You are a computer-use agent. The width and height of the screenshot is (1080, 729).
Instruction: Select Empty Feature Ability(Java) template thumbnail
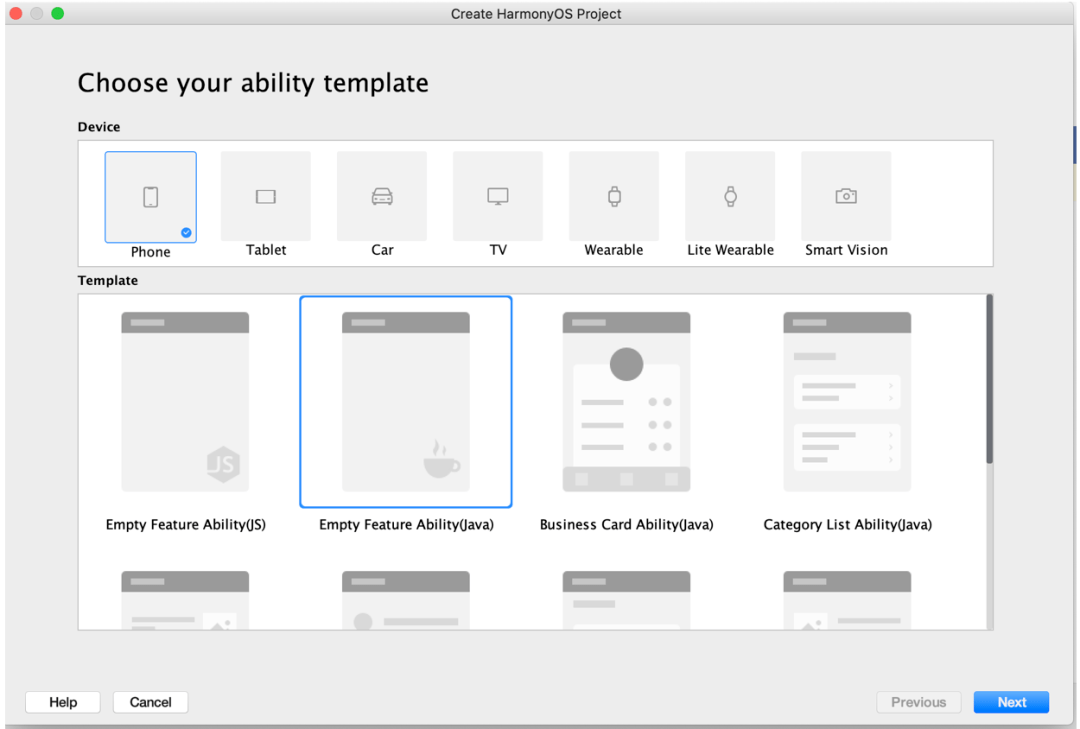(x=406, y=402)
